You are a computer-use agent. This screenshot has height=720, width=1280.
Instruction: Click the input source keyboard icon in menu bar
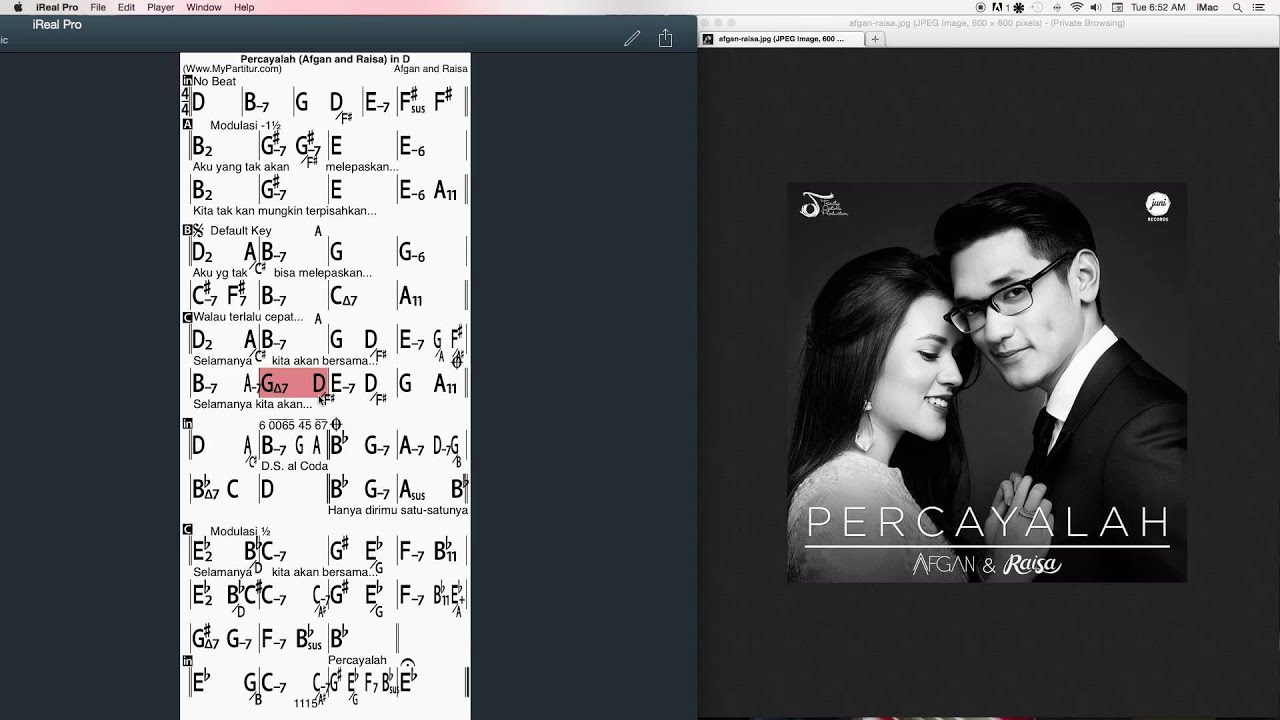pos(1117,7)
